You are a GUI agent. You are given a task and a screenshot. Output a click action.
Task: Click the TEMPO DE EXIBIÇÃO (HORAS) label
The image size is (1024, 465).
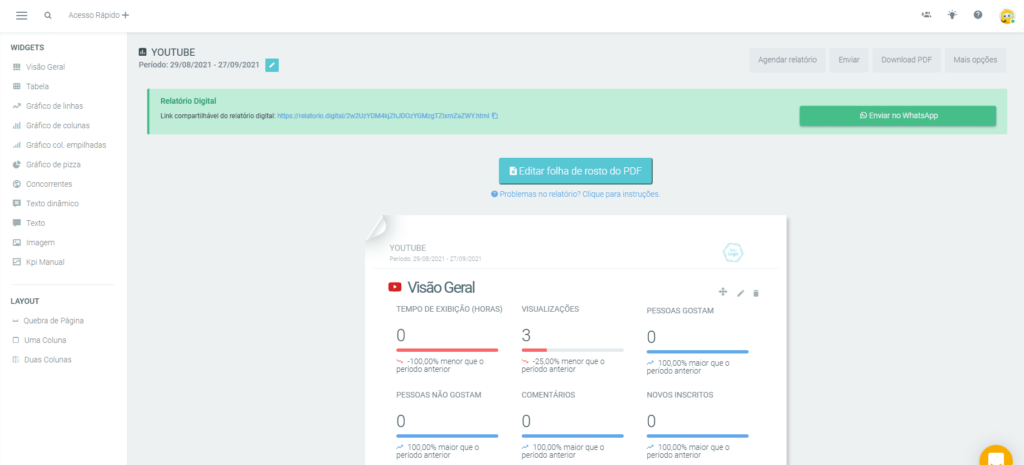coord(449,309)
